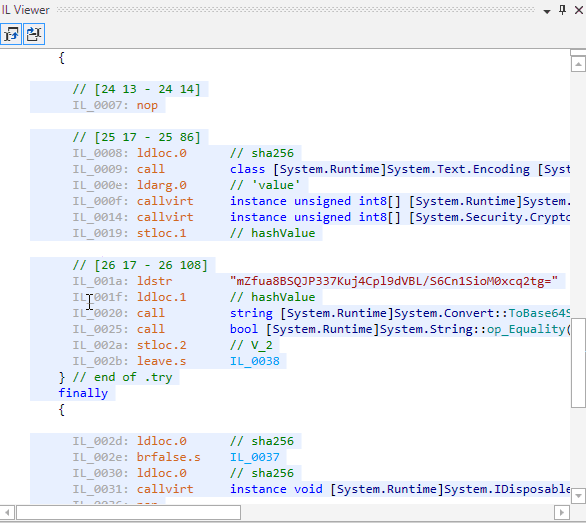The height and width of the screenshot is (523, 586).
Task: Click the '// end of .try' comment
Action: coord(122,377)
